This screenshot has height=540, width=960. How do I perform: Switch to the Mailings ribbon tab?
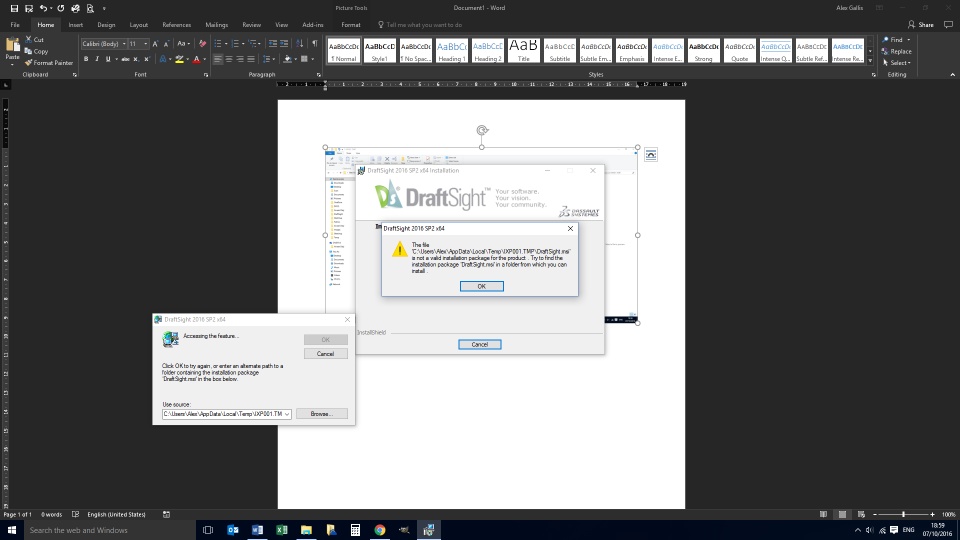pos(216,25)
